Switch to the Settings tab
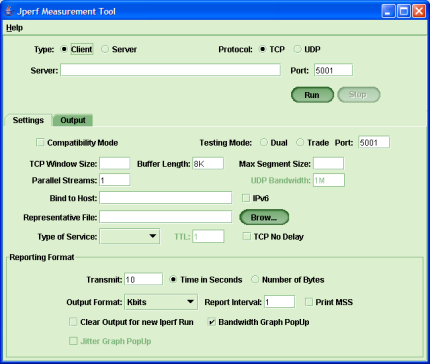This screenshot has width=430, height=364. click(x=28, y=120)
